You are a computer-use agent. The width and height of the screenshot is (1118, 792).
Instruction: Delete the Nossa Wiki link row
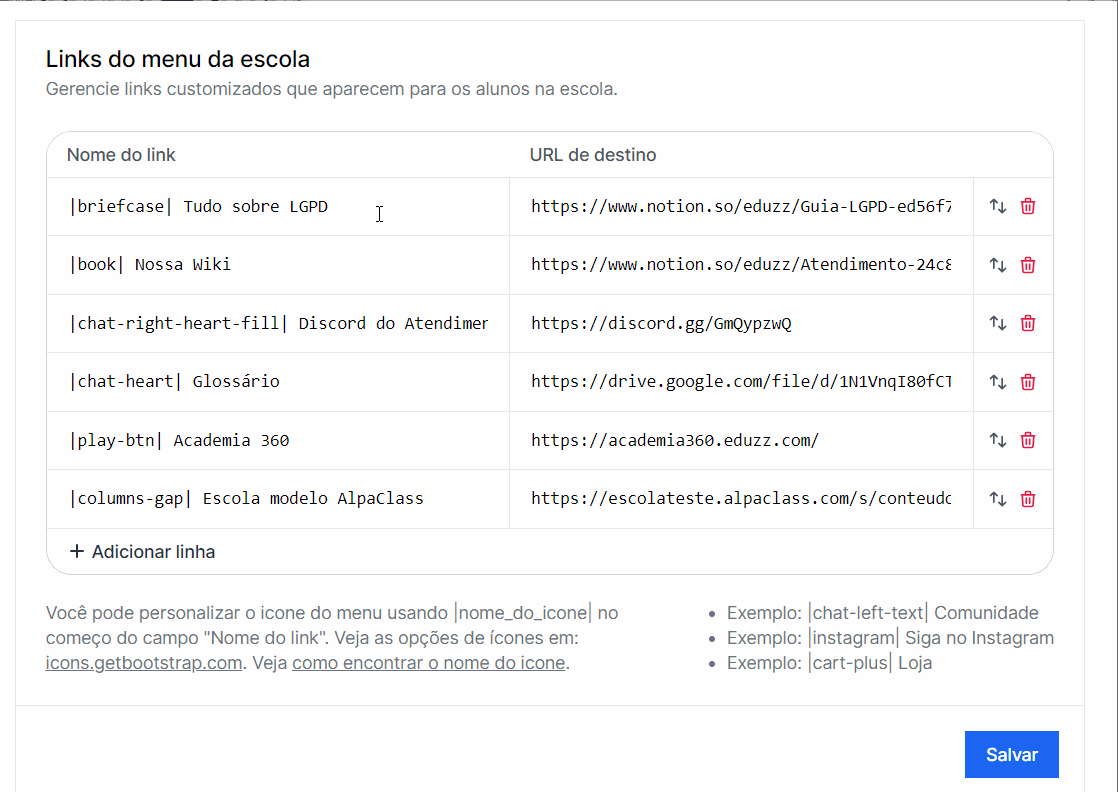1028,265
